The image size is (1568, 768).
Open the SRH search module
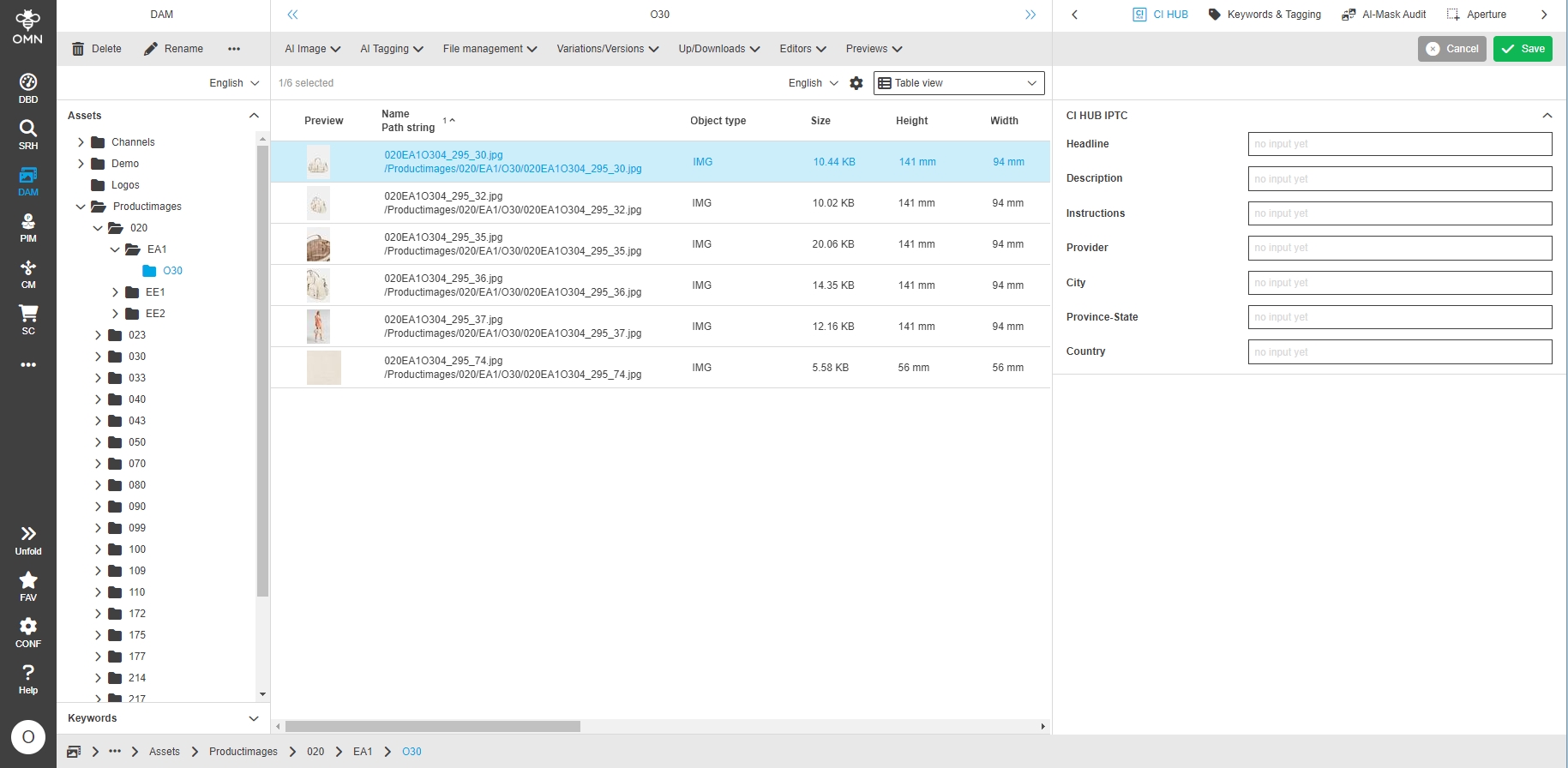pos(28,135)
